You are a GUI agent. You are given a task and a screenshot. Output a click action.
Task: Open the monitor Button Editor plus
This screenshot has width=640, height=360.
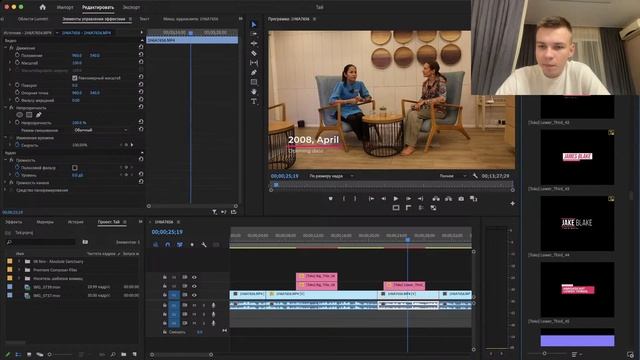pos(512,203)
